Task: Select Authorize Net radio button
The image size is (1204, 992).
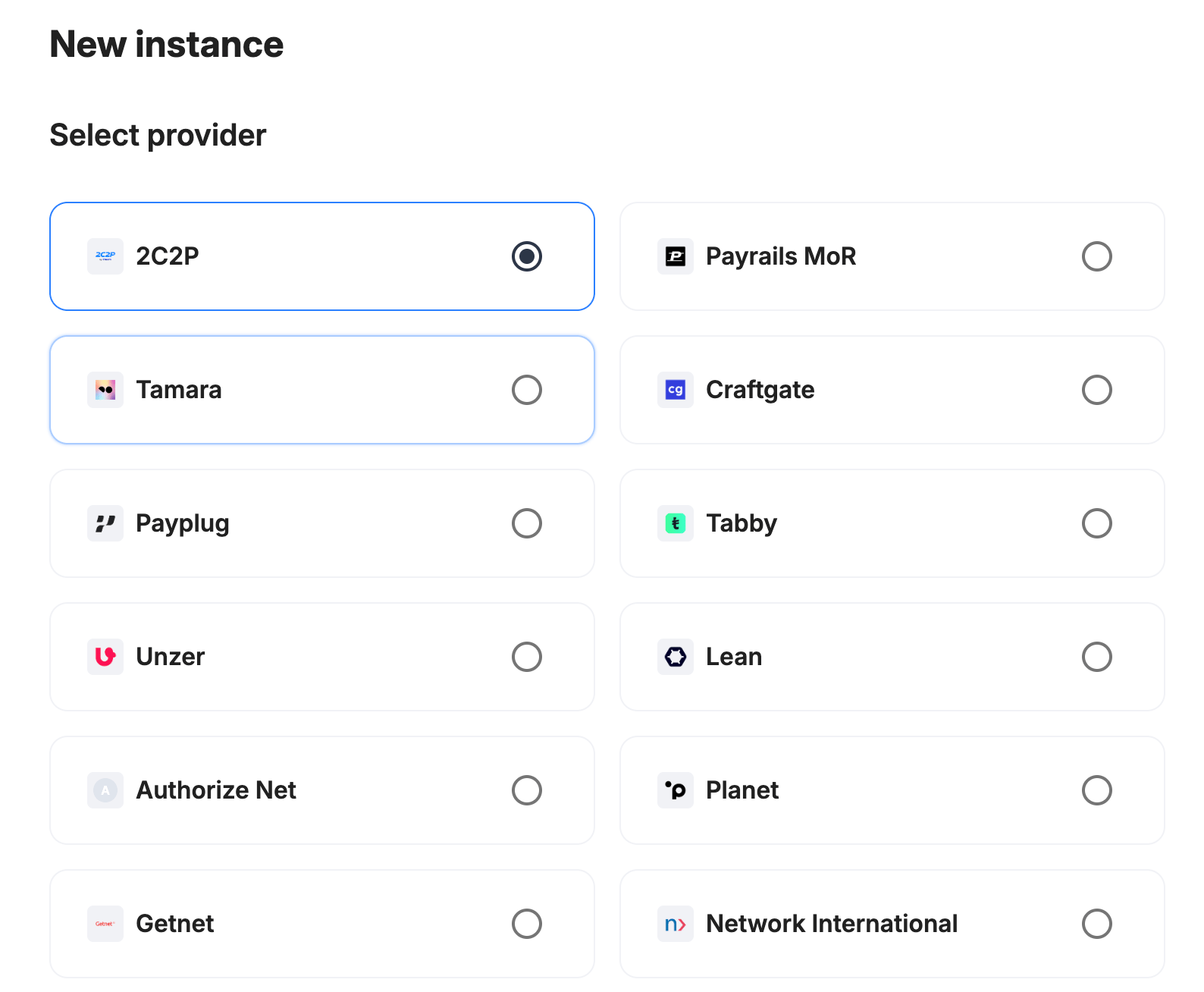Action: [x=527, y=790]
